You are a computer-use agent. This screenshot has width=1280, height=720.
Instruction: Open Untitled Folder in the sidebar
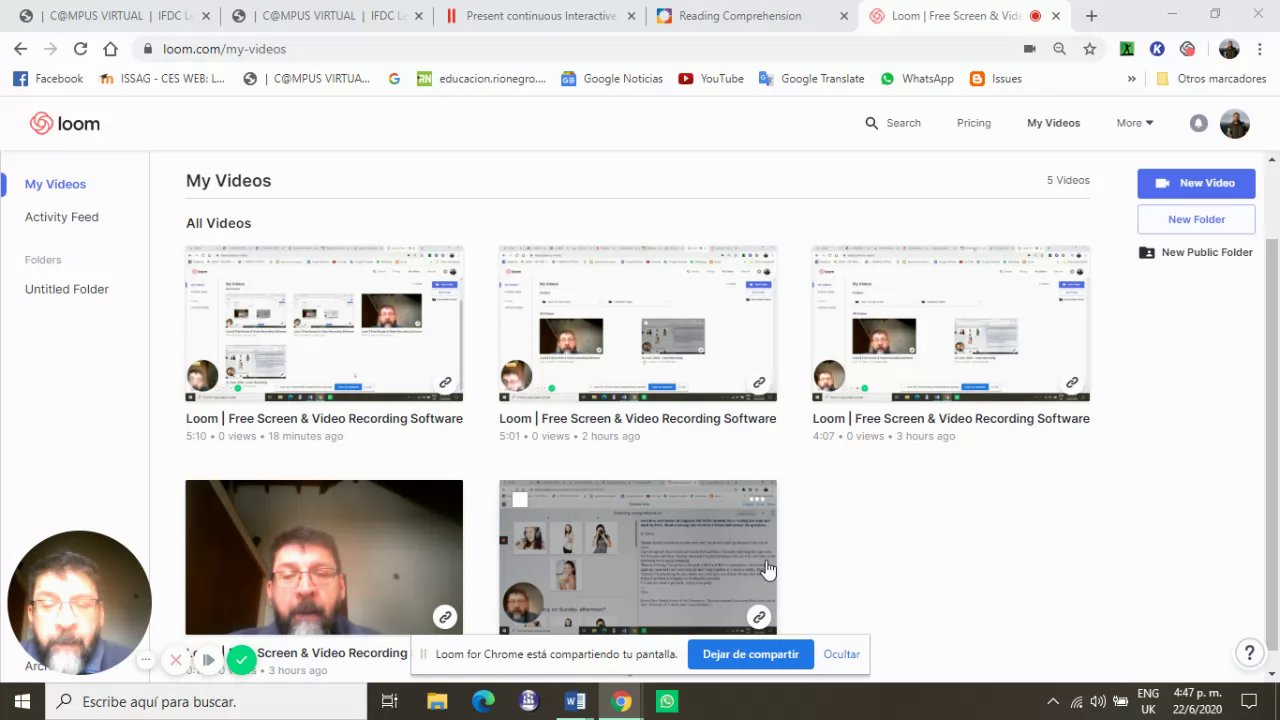[x=67, y=289]
